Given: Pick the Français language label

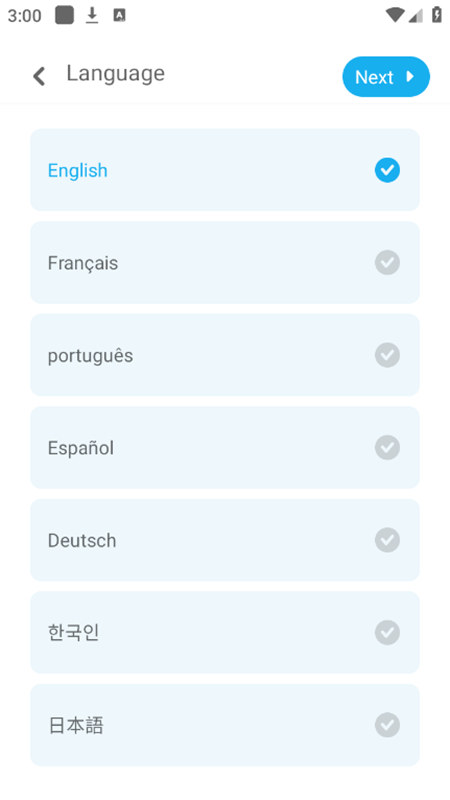Looking at the screenshot, I should [83, 263].
